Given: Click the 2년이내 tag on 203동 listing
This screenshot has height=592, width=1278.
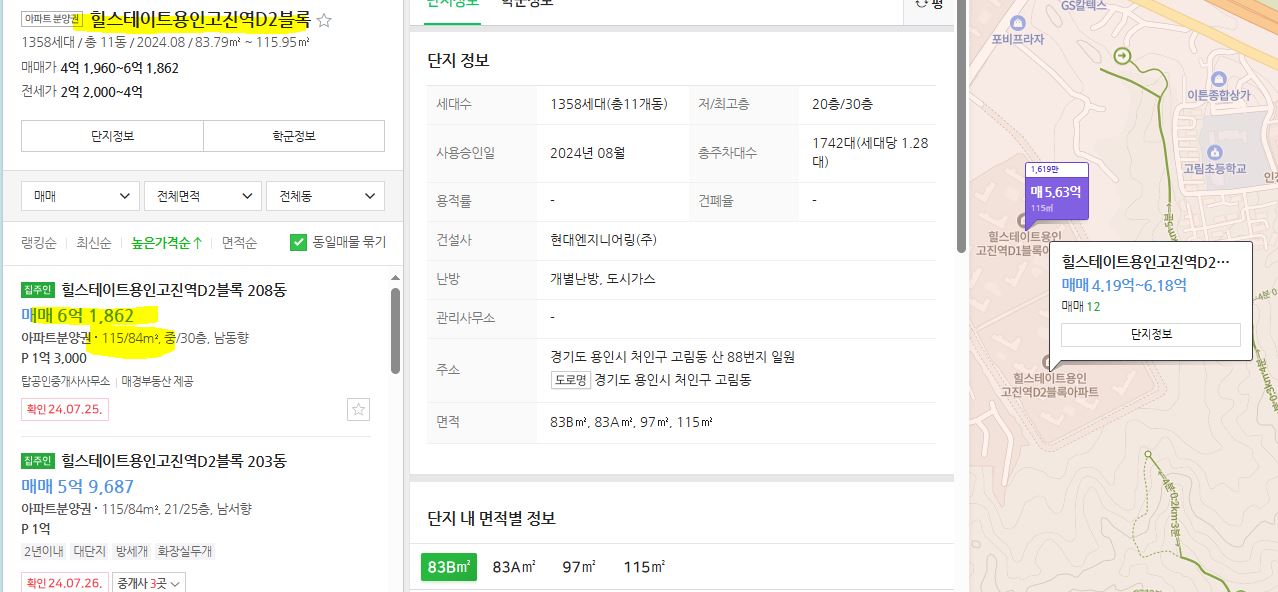Looking at the screenshot, I should point(43,552).
